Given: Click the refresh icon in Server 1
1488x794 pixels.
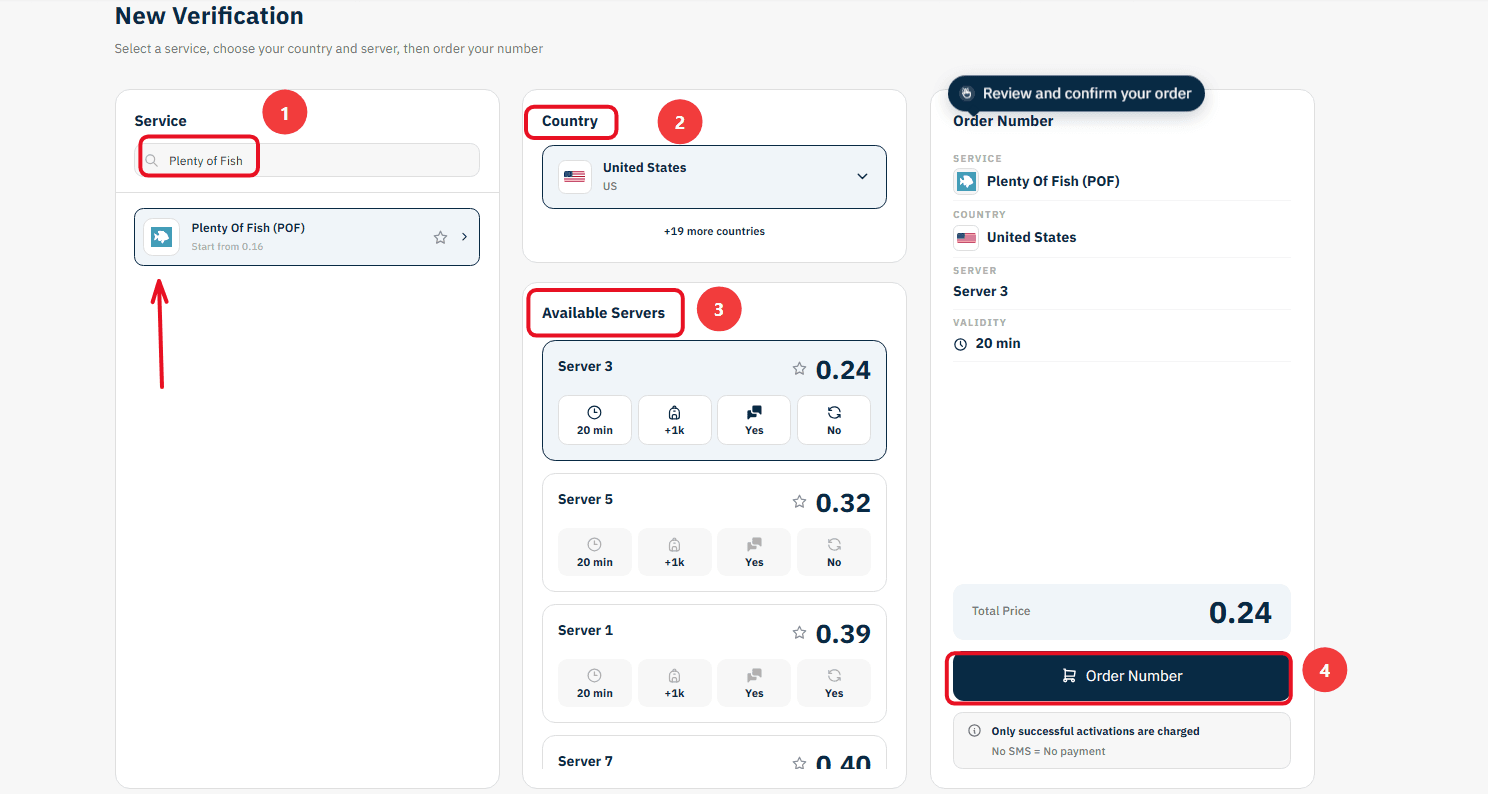Looking at the screenshot, I should pos(834,676).
